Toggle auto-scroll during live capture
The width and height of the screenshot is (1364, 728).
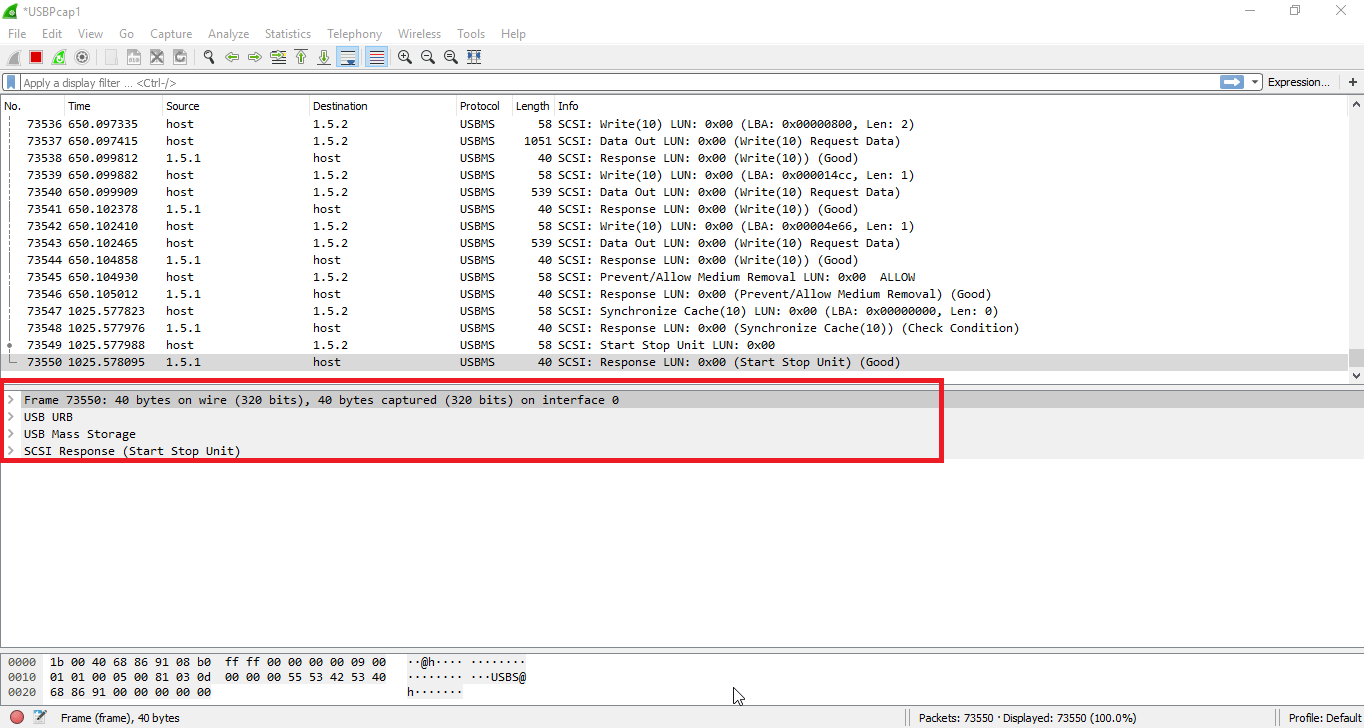click(347, 57)
